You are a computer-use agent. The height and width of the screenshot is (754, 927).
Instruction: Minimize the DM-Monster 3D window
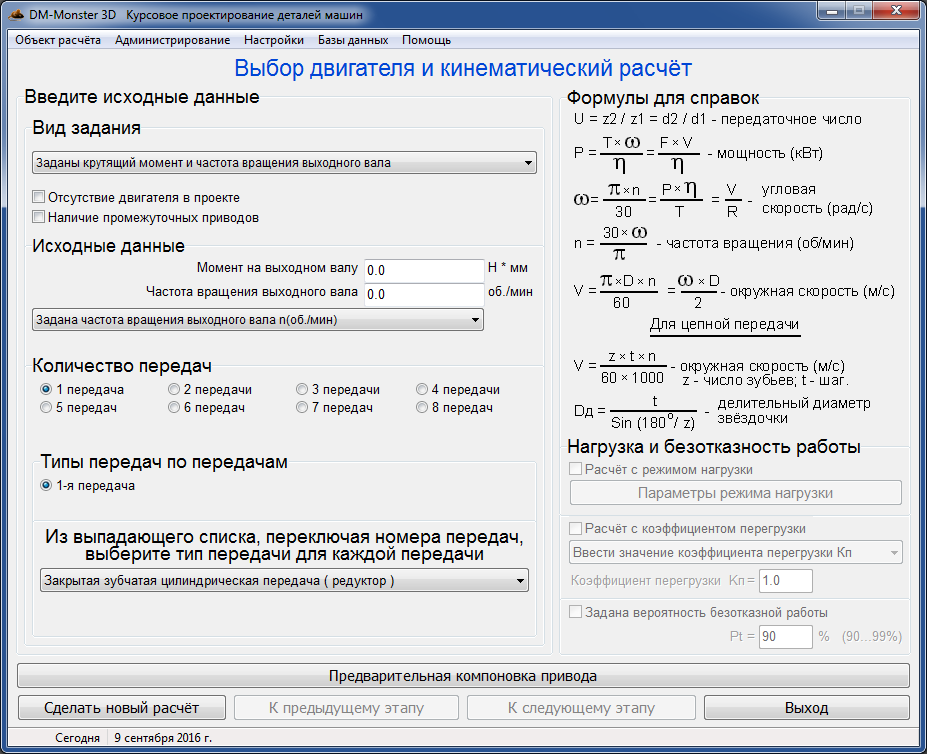click(831, 11)
